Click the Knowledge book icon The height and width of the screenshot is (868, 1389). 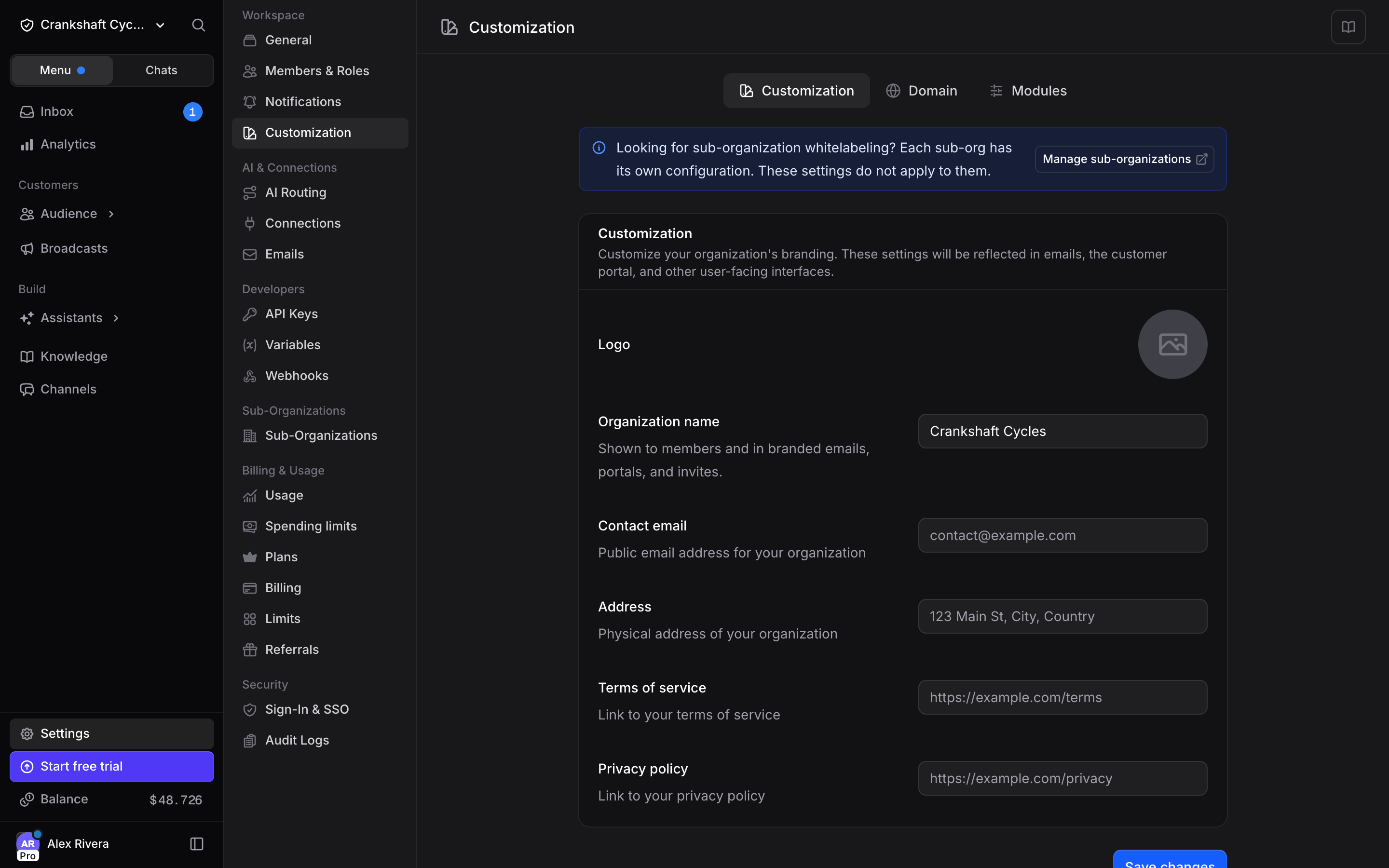27,356
